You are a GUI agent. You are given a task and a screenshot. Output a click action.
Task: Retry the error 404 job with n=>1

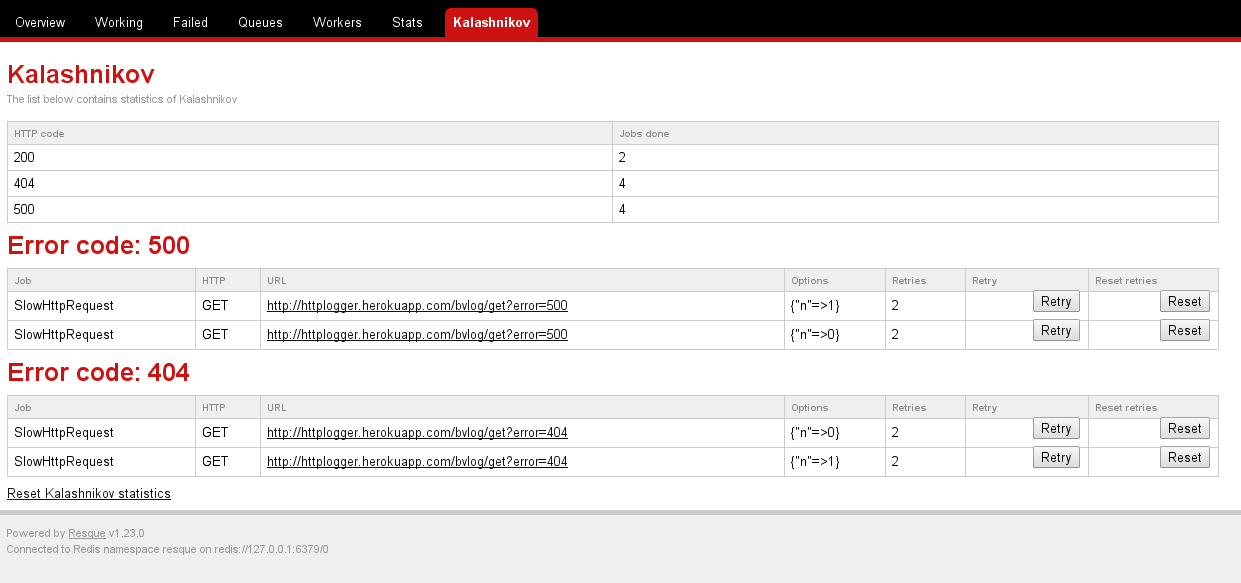click(x=1056, y=457)
